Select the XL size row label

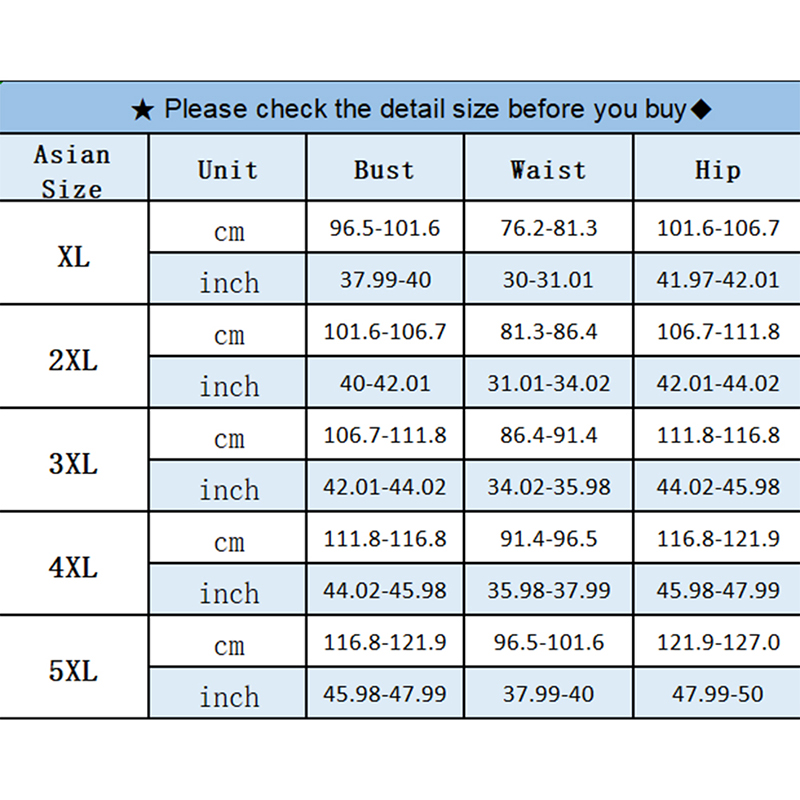[73, 255]
